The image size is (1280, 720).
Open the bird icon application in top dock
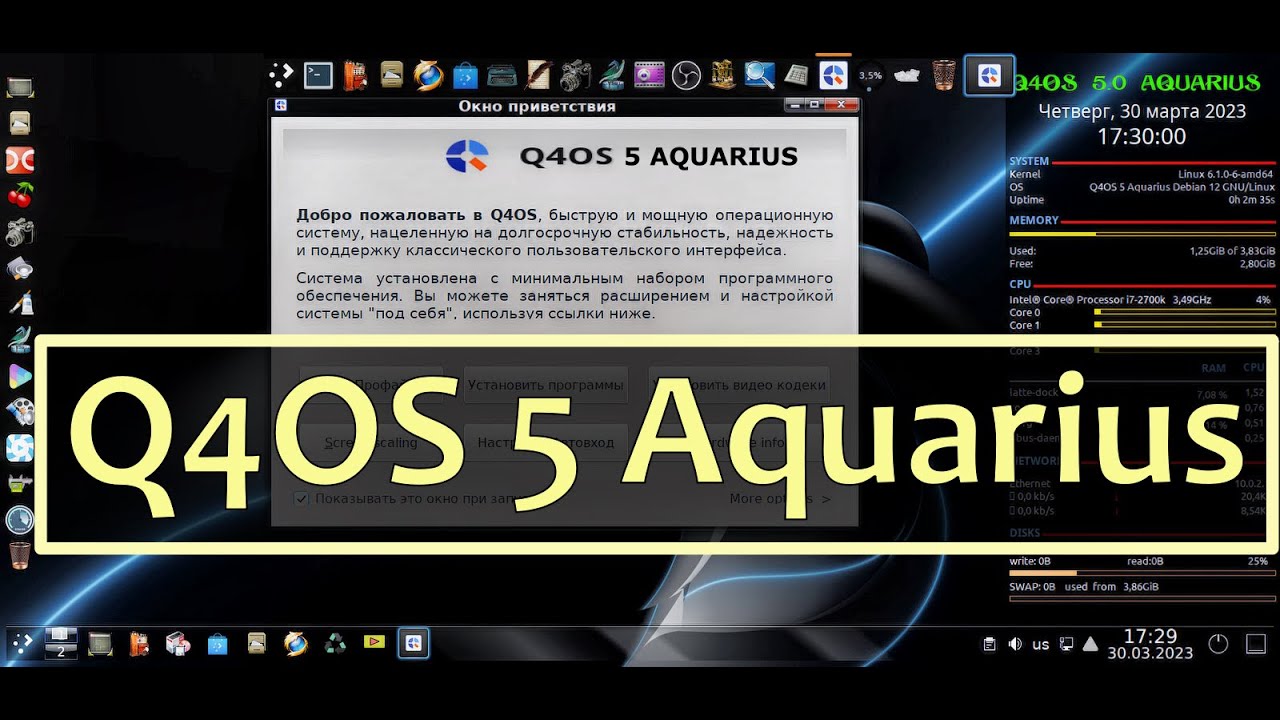(612, 75)
